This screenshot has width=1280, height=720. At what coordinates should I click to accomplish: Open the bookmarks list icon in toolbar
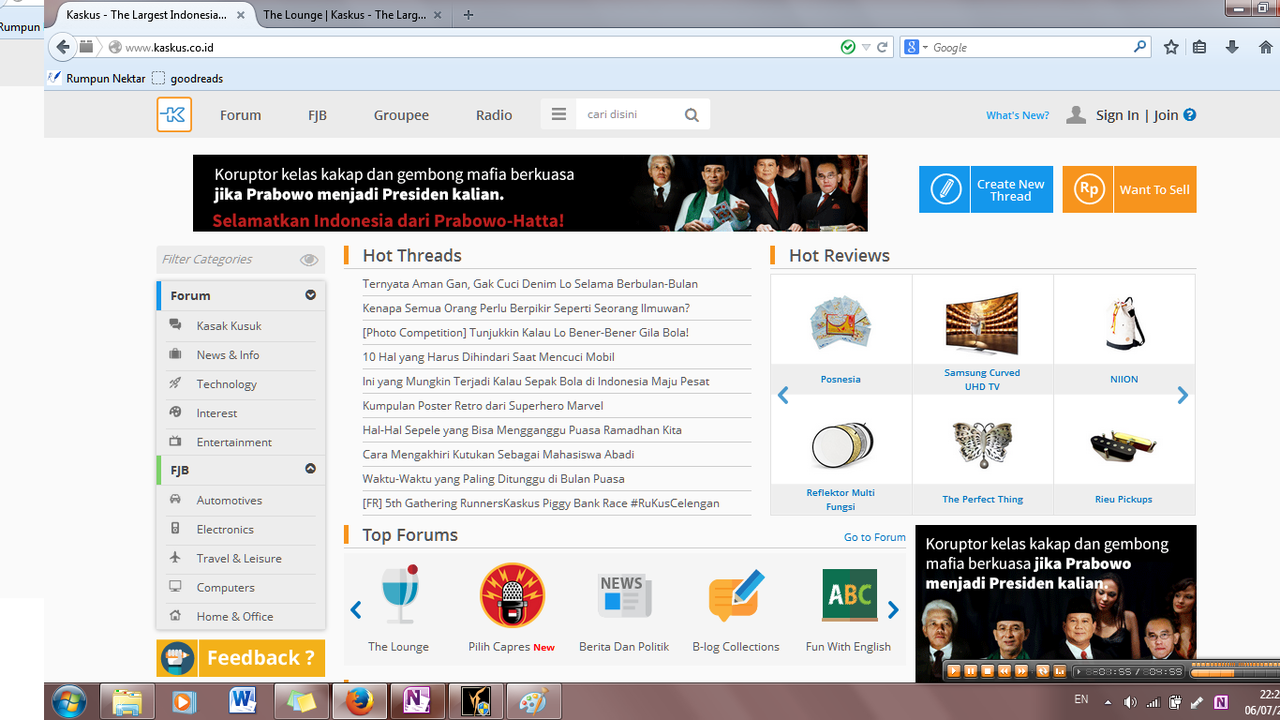coord(1200,47)
